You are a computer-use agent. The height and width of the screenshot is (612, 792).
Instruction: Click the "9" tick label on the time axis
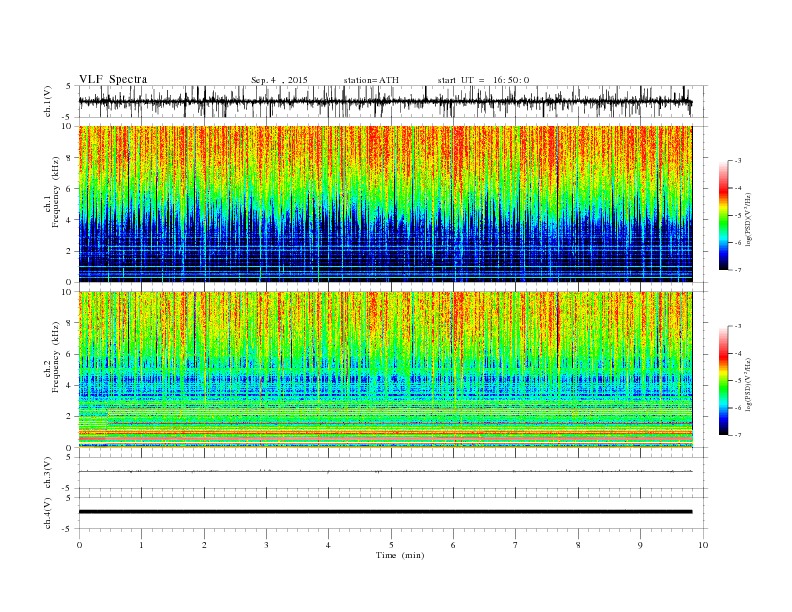640,545
